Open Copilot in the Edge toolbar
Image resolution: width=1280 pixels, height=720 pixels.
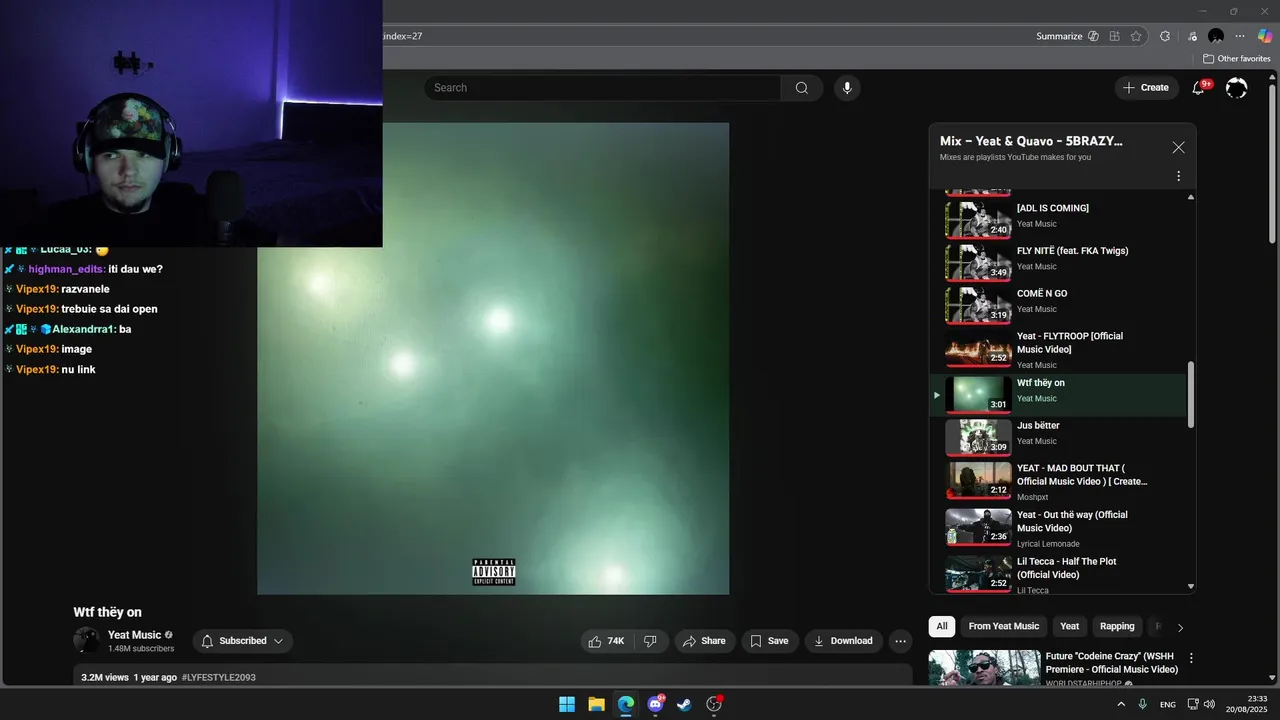coord(1265,36)
